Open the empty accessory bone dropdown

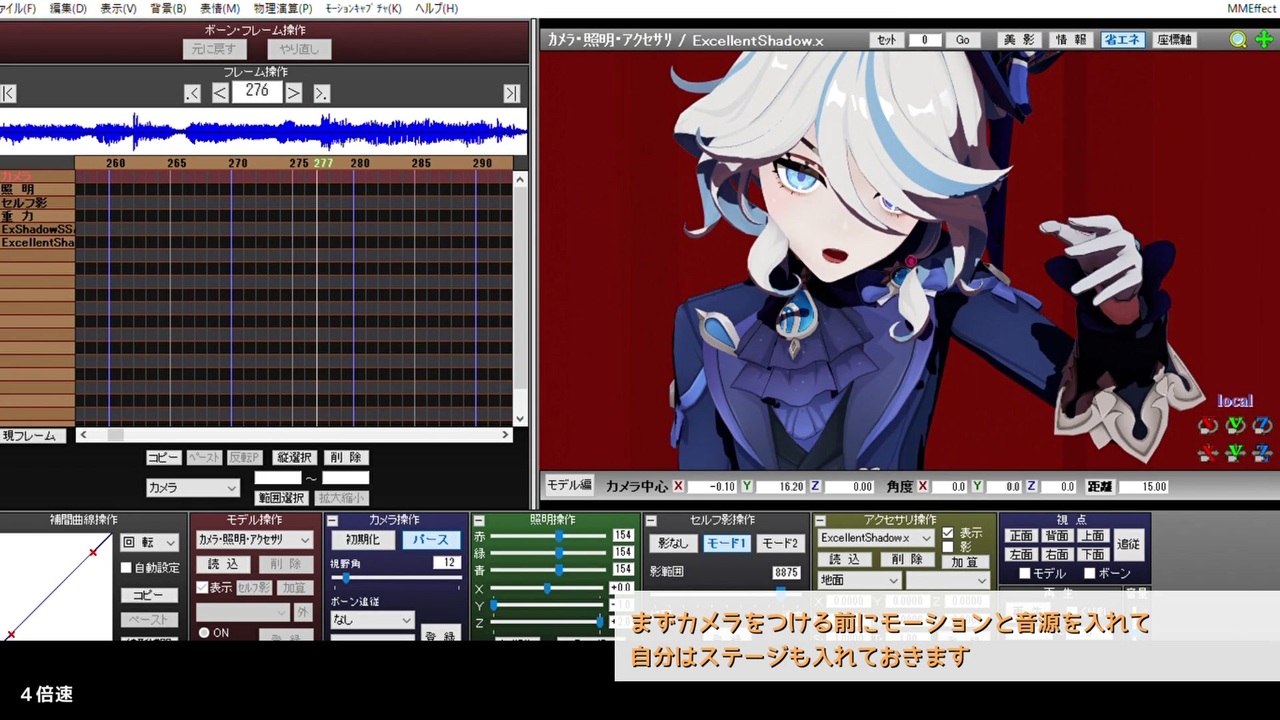pyautogui.click(x=948, y=580)
